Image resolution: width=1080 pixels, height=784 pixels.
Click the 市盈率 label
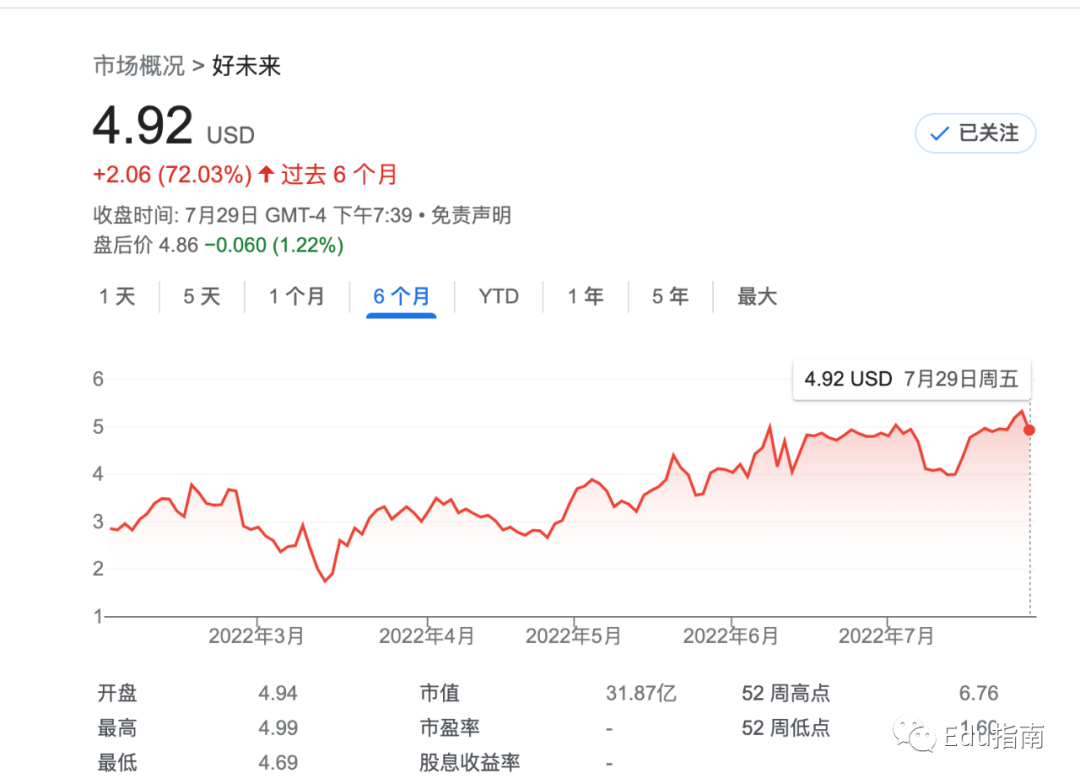pyautogui.click(x=450, y=728)
